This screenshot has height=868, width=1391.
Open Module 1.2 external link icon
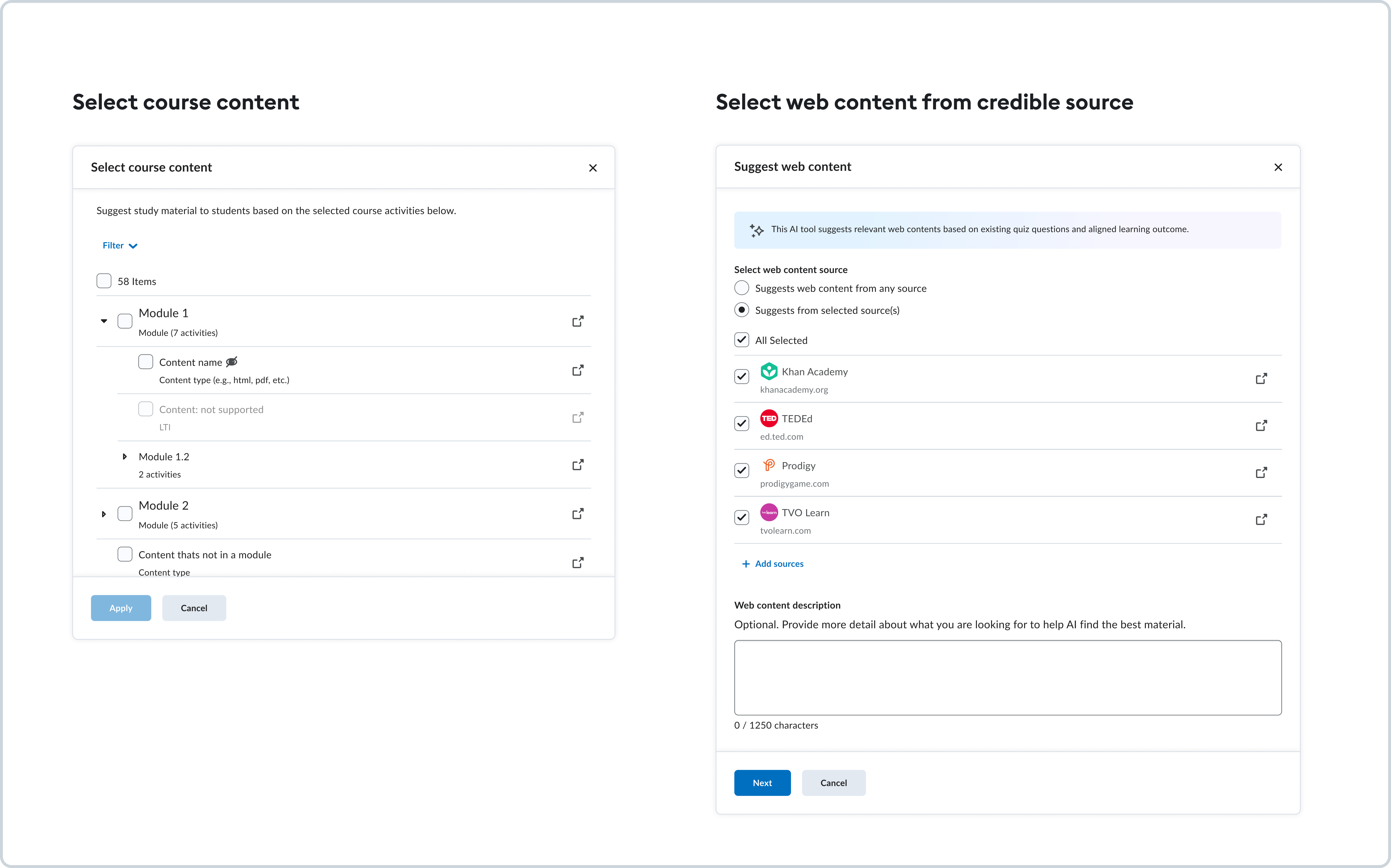click(x=578, y=464)
